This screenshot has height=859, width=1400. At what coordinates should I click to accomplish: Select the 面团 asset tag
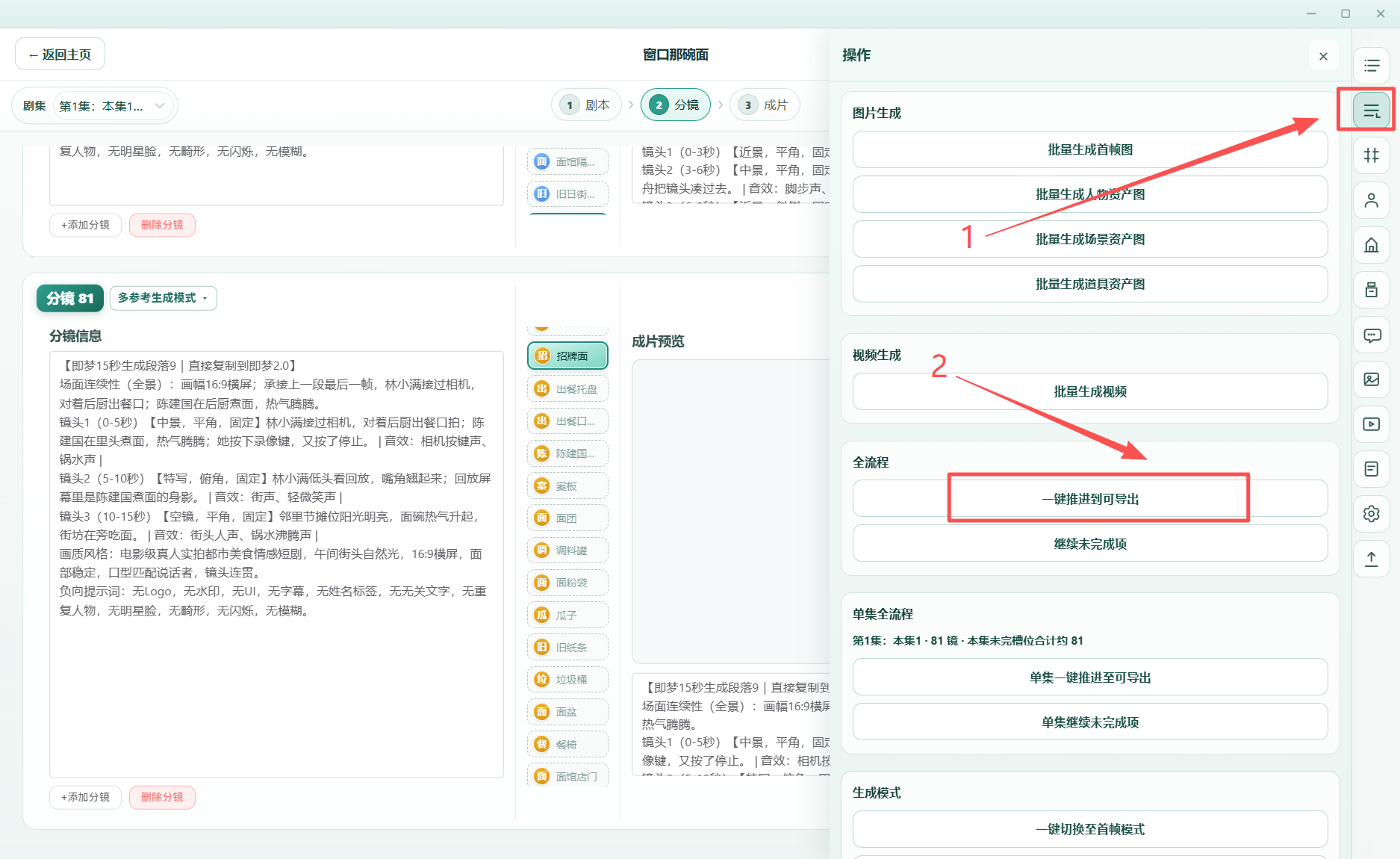tap(567, 518)
